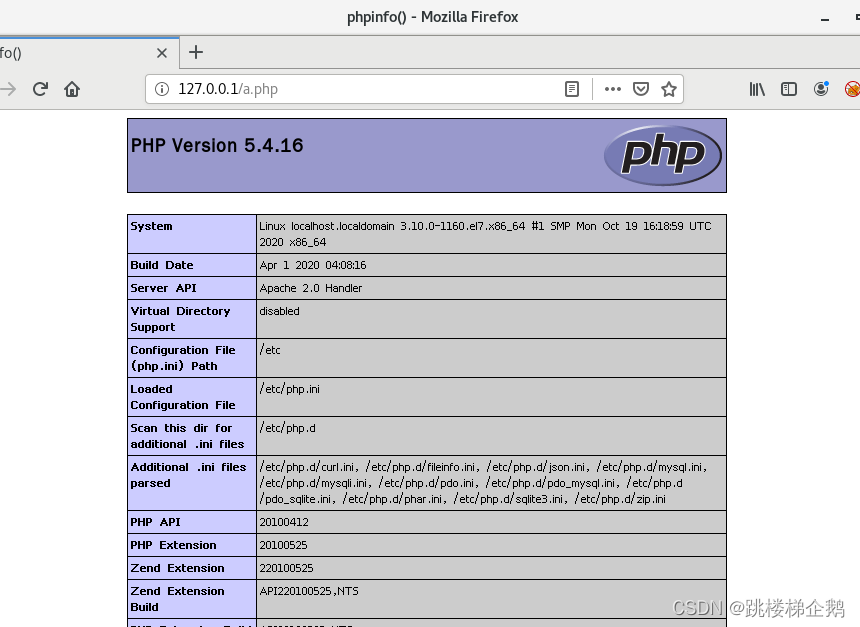This screenshot has width=860, height=627.
Task: Open Firefox account icon
Action: (821, 89)
